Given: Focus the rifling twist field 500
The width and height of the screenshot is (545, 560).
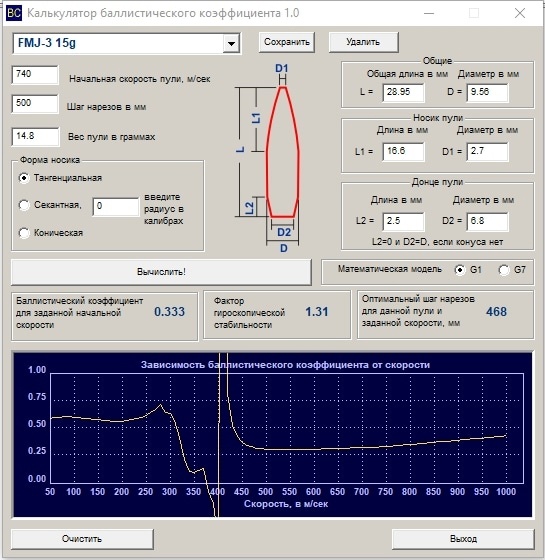Looking at the screenshot, I should pyautogui.click(x=35, y=104).
